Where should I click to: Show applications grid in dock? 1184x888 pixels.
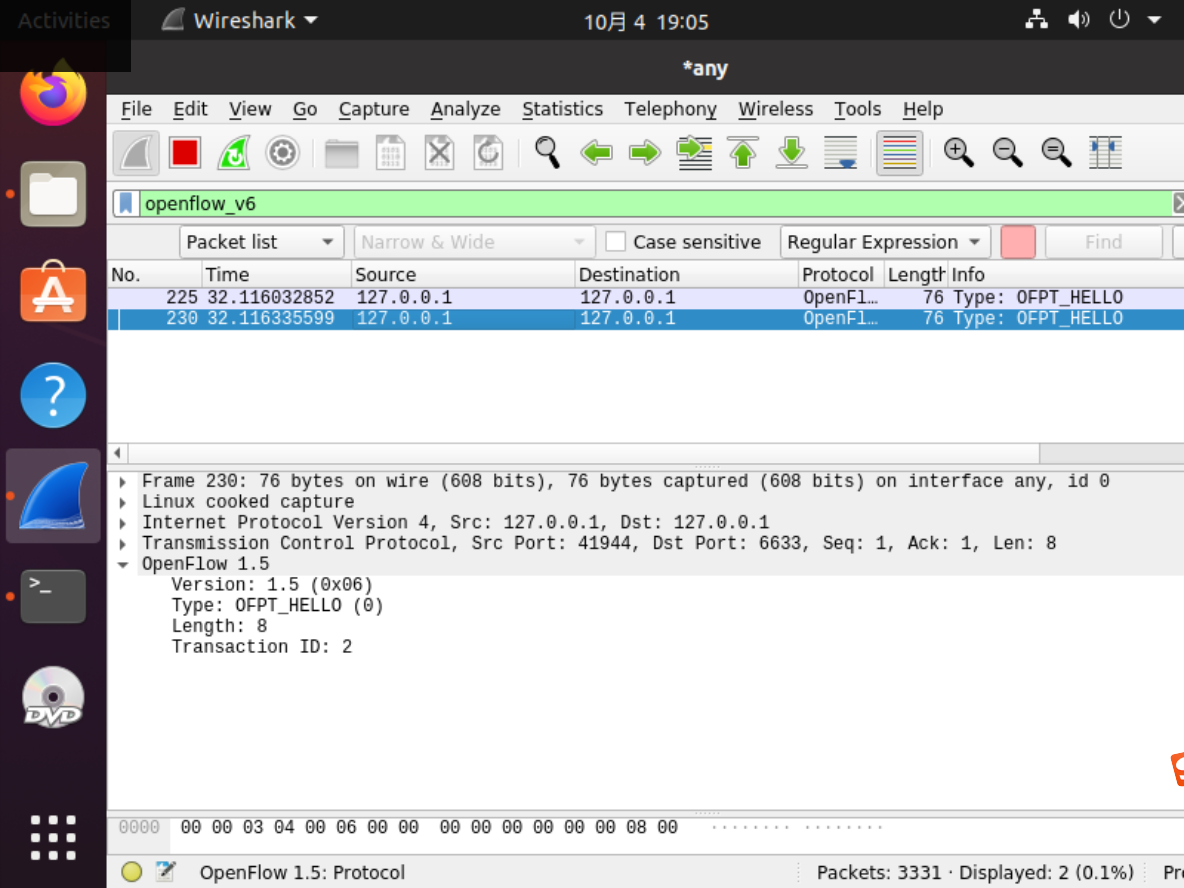(x=53, y=837)
